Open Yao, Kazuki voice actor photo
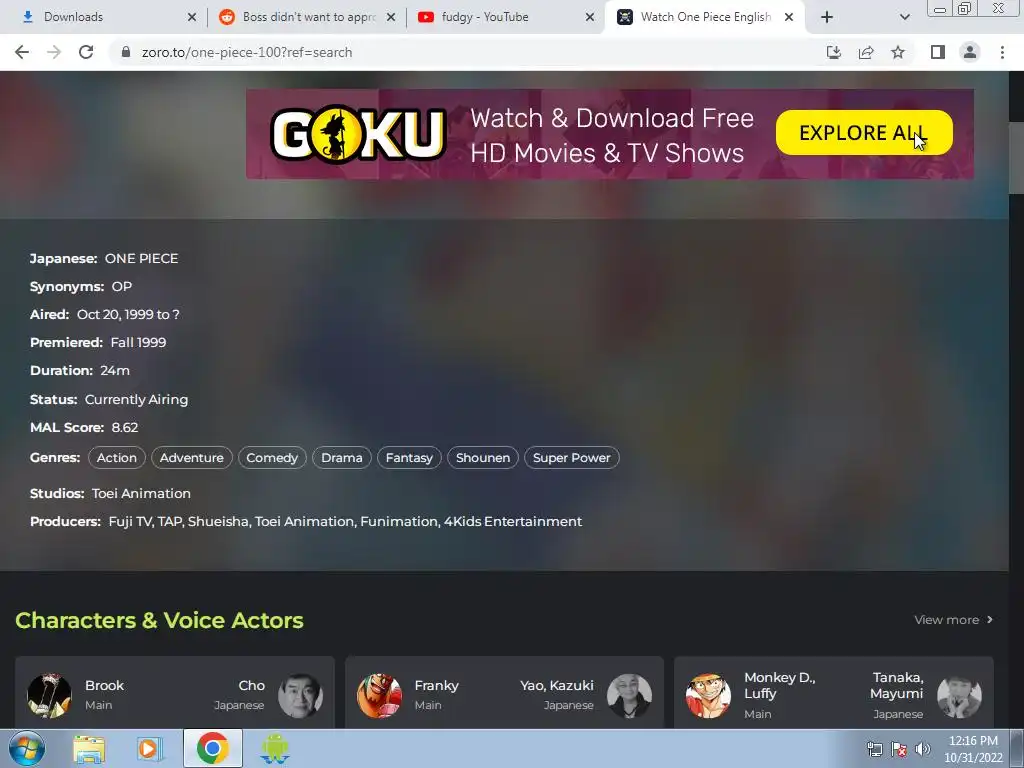The width and height of the screenshot is (1024, 768). pyautogui.click(x=630, y=696)
